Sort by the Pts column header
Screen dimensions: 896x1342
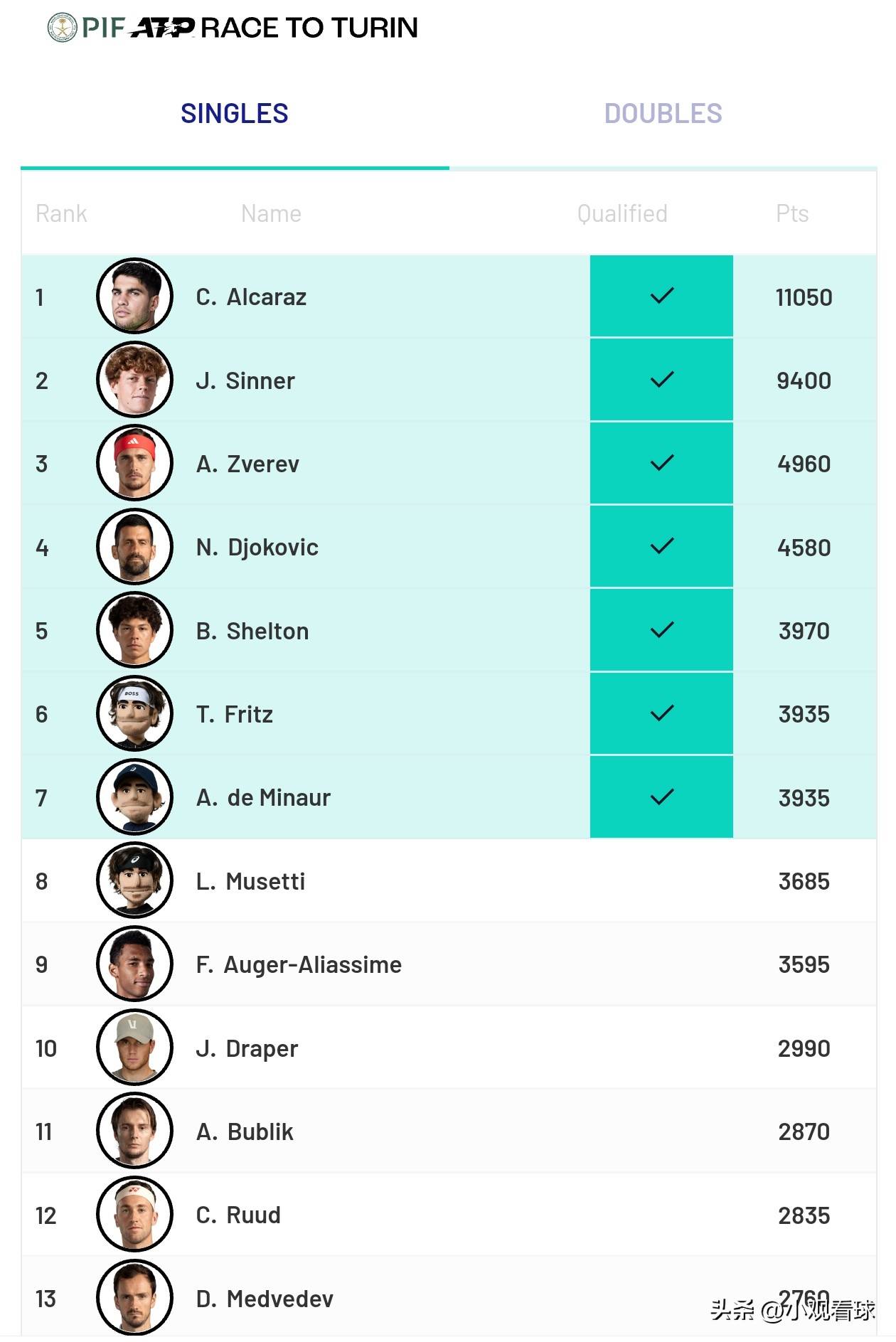[x=792, y=213]
